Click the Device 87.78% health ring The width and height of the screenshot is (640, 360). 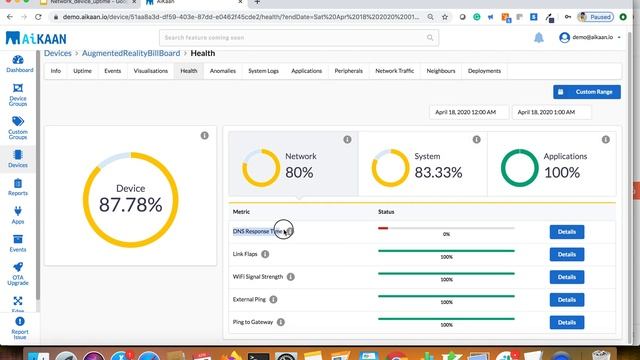(131, 200)
